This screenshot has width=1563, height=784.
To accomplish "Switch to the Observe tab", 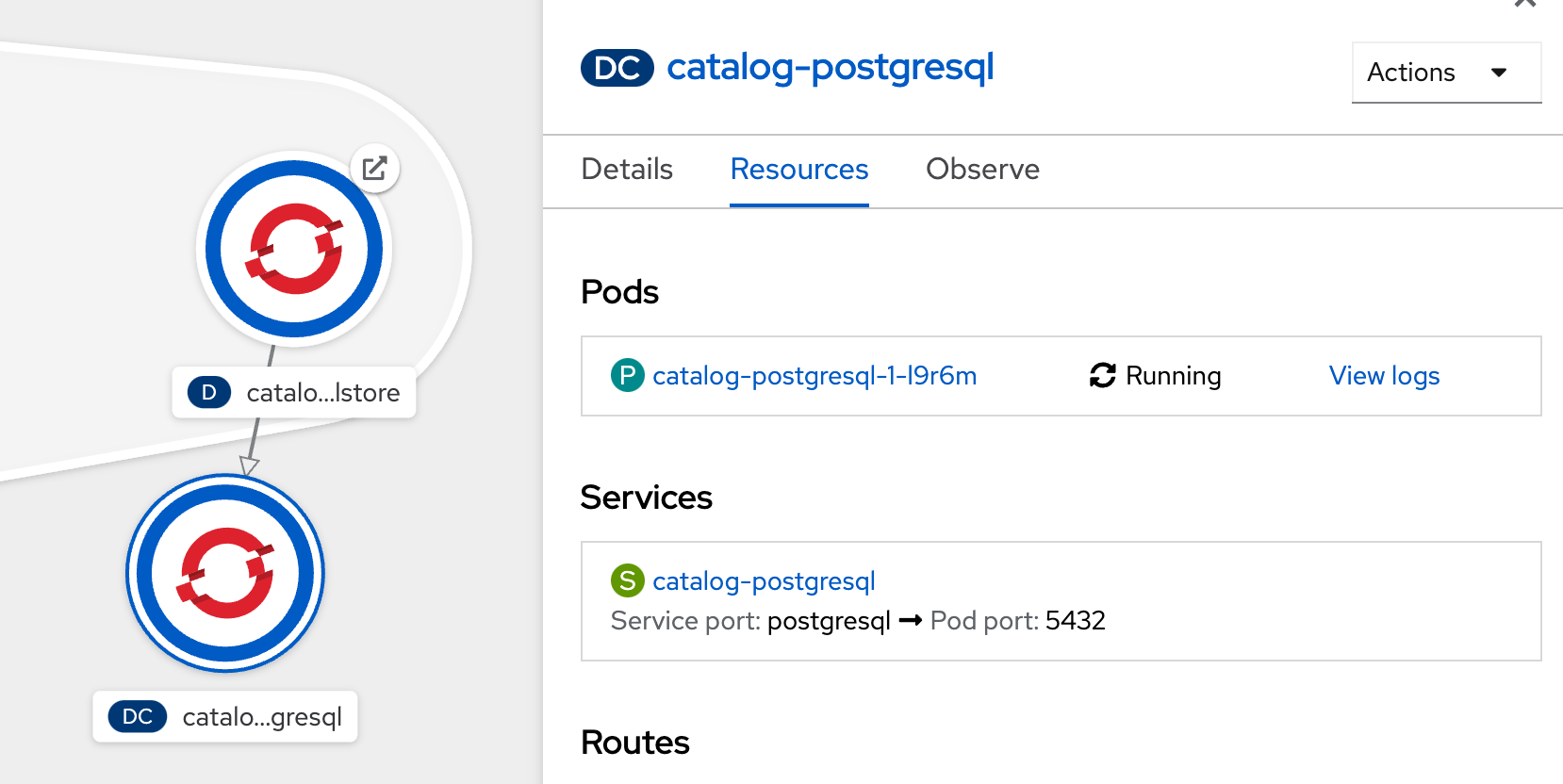I will pyautogui.click(x=982, y=170).
